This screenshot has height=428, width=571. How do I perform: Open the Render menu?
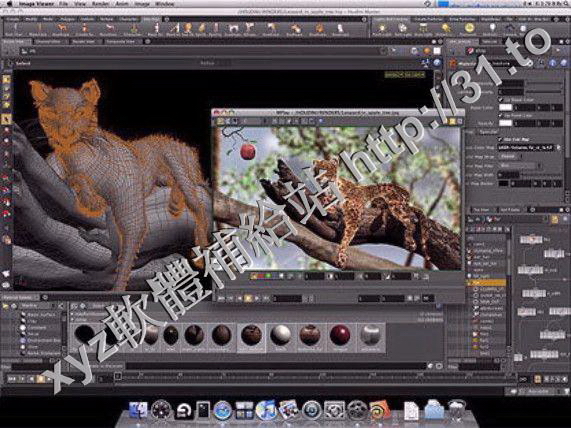tap(100, 4)
